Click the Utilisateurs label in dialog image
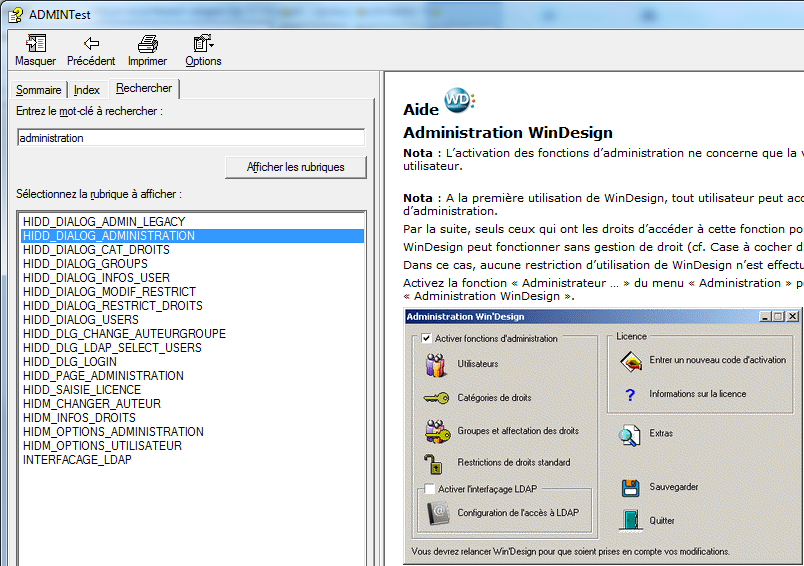The height and width of the screenshot is (566, 804). pos(477,364)
